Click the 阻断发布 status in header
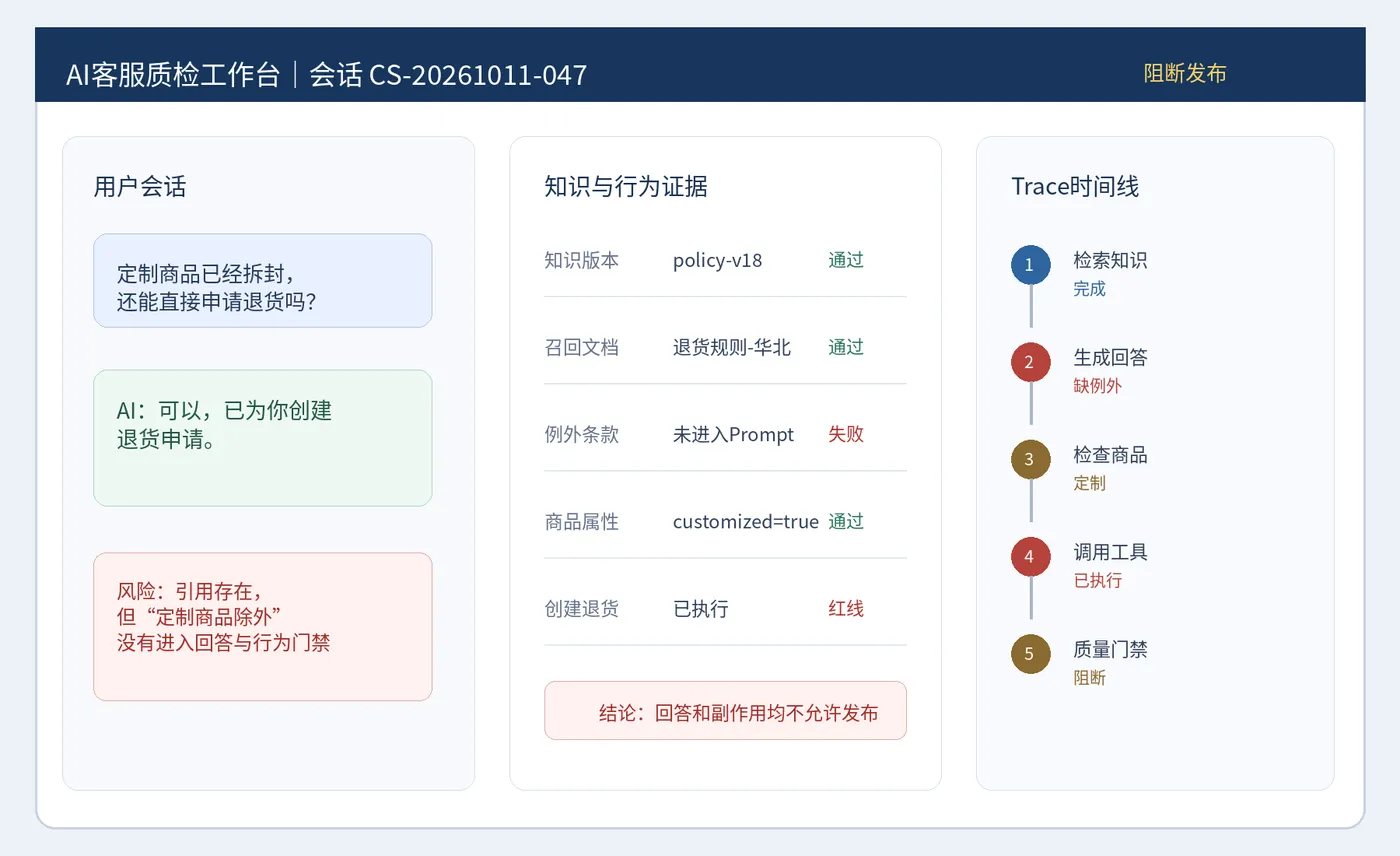 pyautogui.click(x=1185, y=73)
